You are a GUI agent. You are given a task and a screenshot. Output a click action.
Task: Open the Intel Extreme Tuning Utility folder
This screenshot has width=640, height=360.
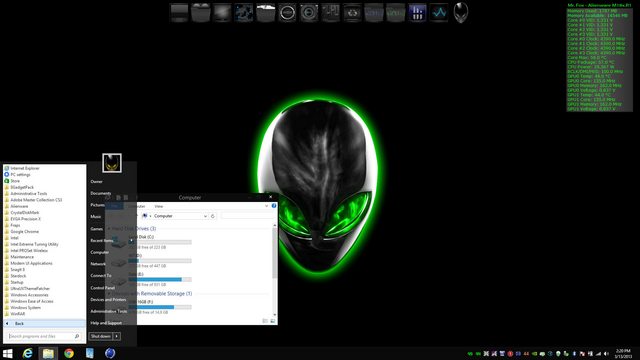(x=34, y=244)
